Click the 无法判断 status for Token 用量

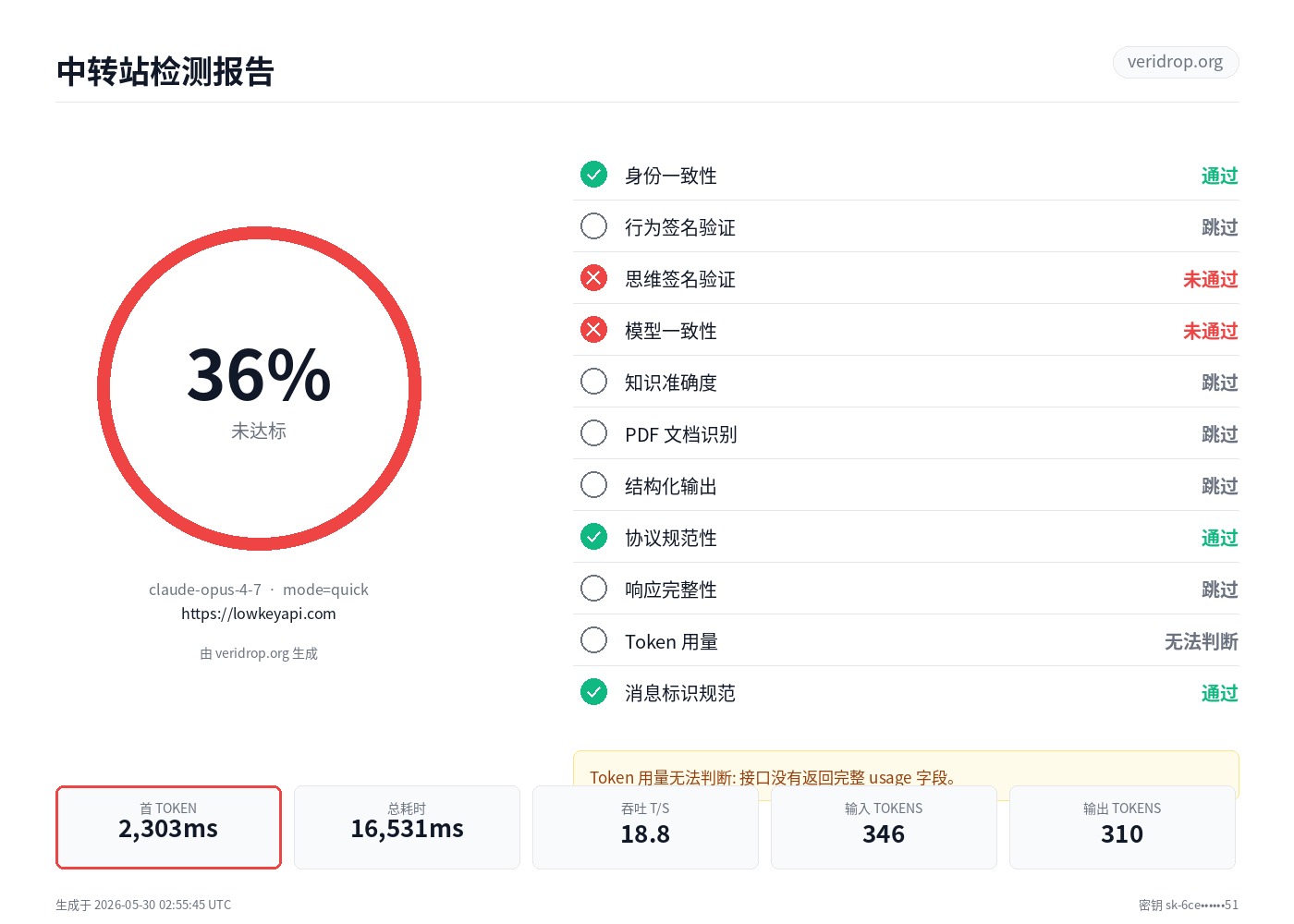click(1201, 641)
